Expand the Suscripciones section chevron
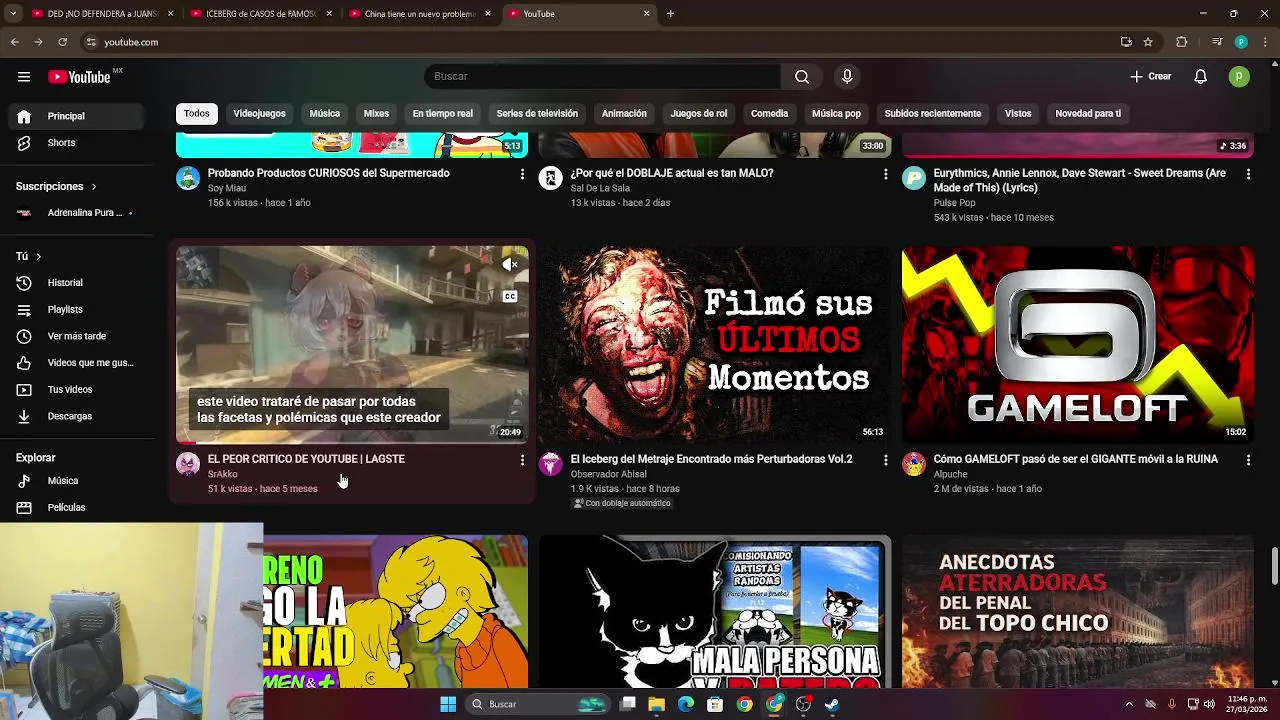 pos(94,187)
